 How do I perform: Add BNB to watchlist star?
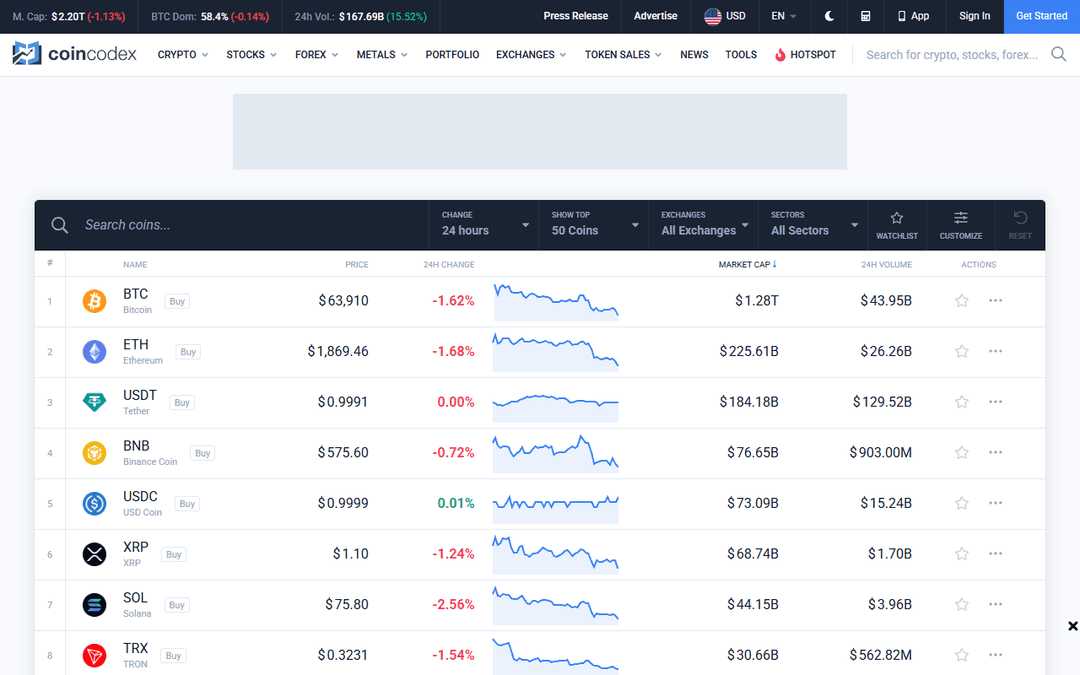[x=962, y=453]
